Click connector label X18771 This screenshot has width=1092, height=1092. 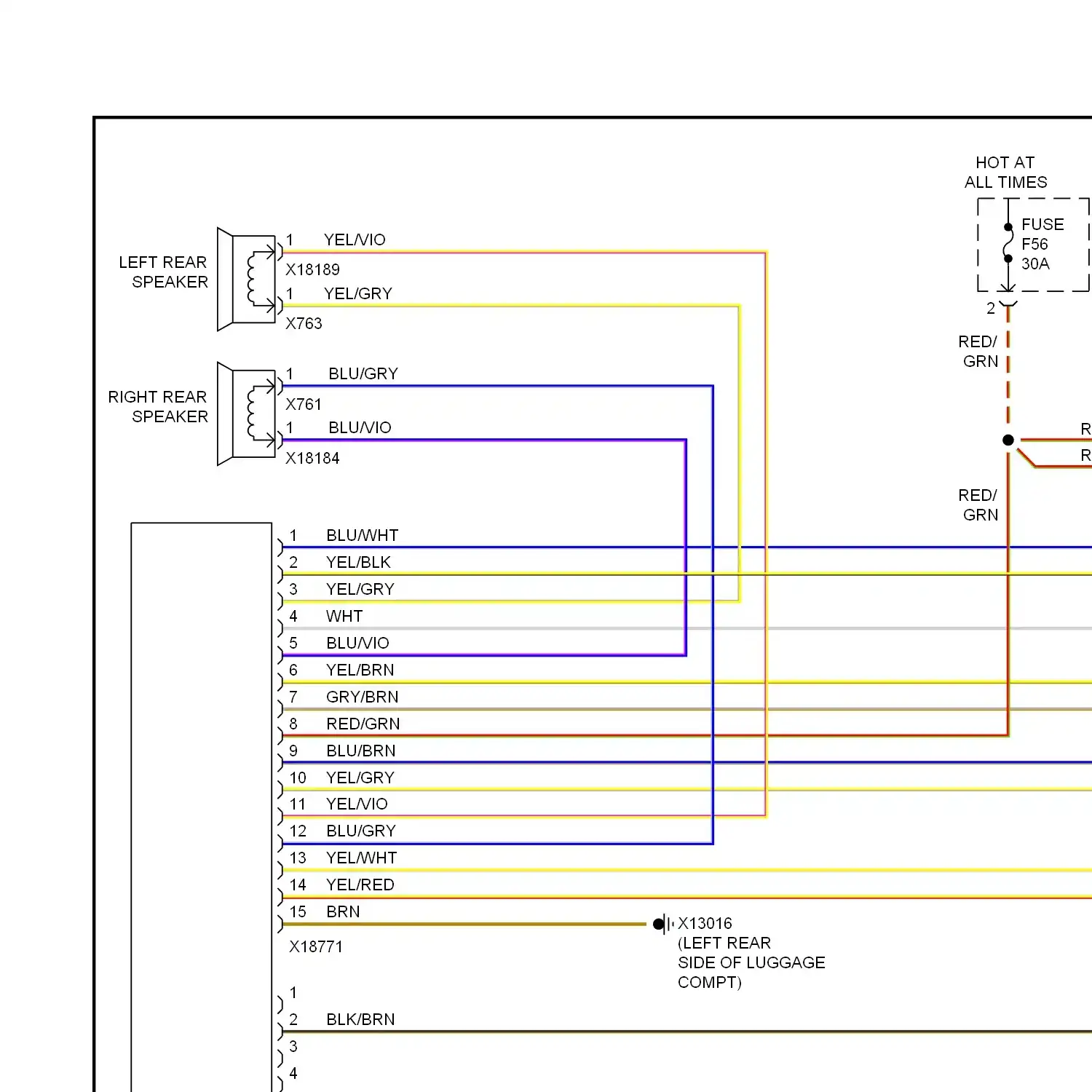pyautogui.click(x=316, y=946)
